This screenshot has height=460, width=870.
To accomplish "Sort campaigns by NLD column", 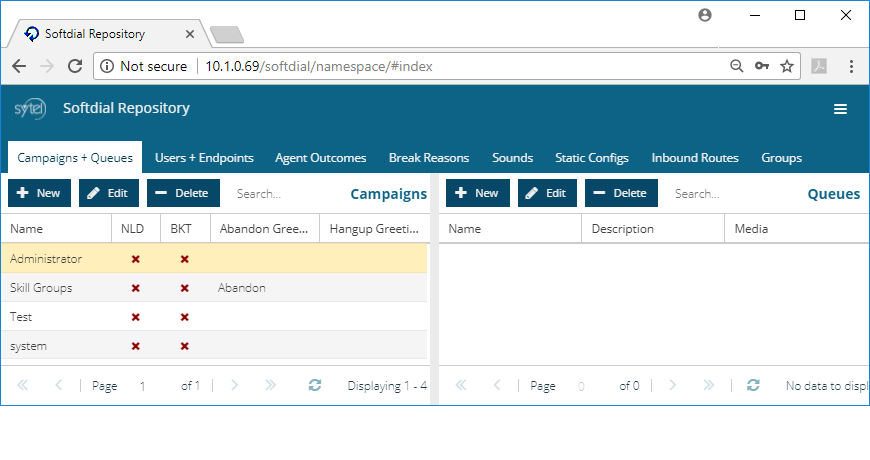I will (x=136, y=229).
